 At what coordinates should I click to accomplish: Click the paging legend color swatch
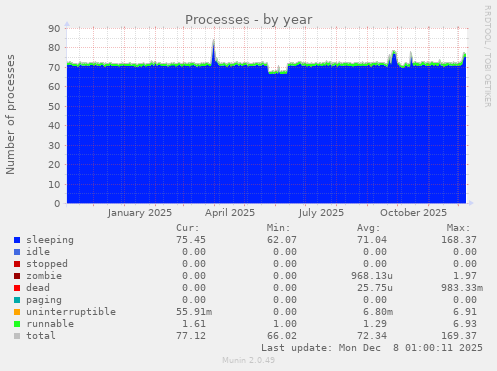click(17, 300)
